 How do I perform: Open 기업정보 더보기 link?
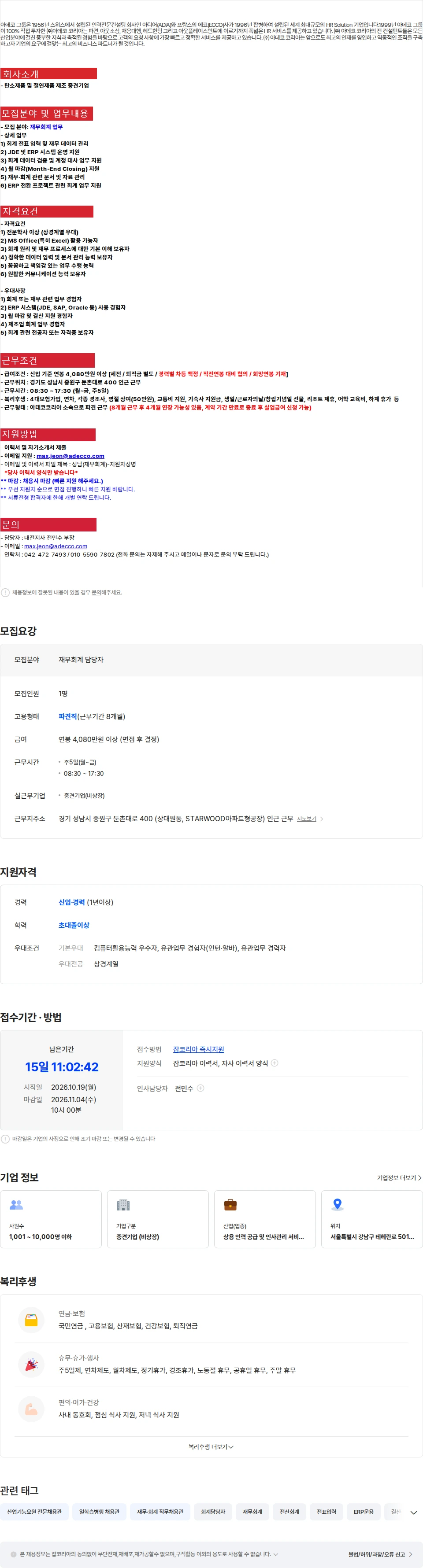(x=399, y=1178)
